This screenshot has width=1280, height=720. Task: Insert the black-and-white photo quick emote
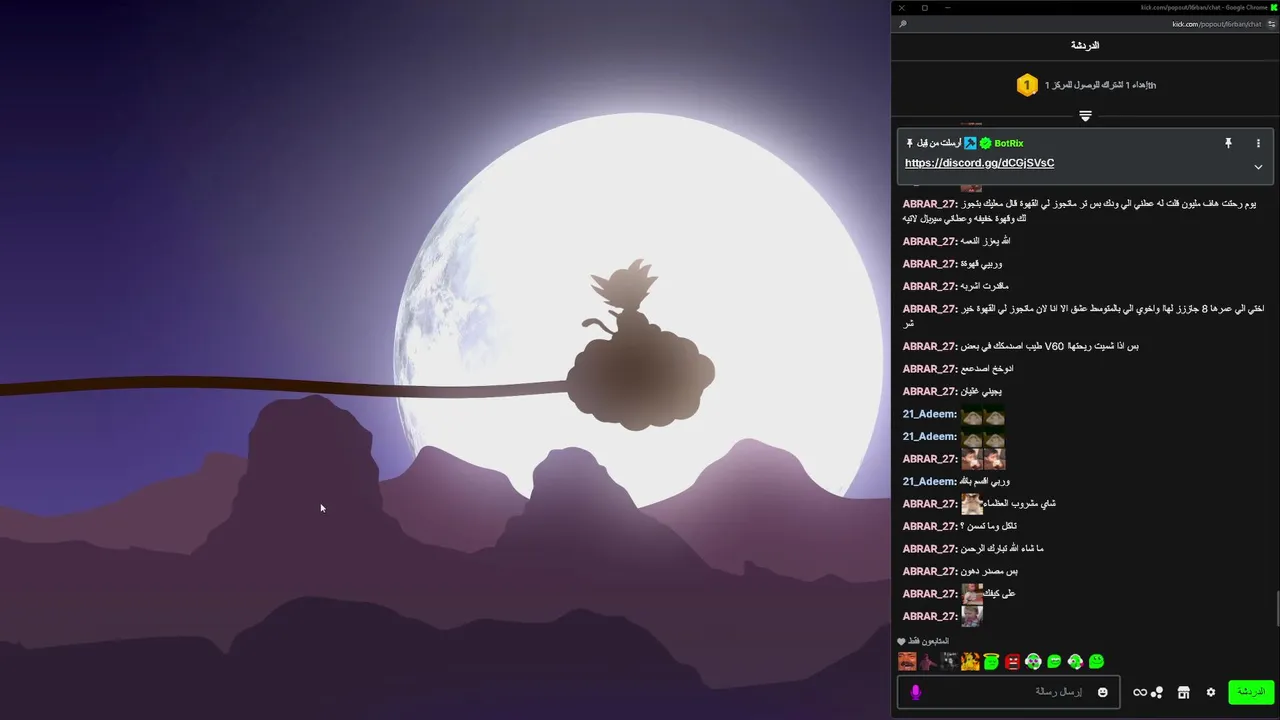pyautogui.click(x=949, y=661)
